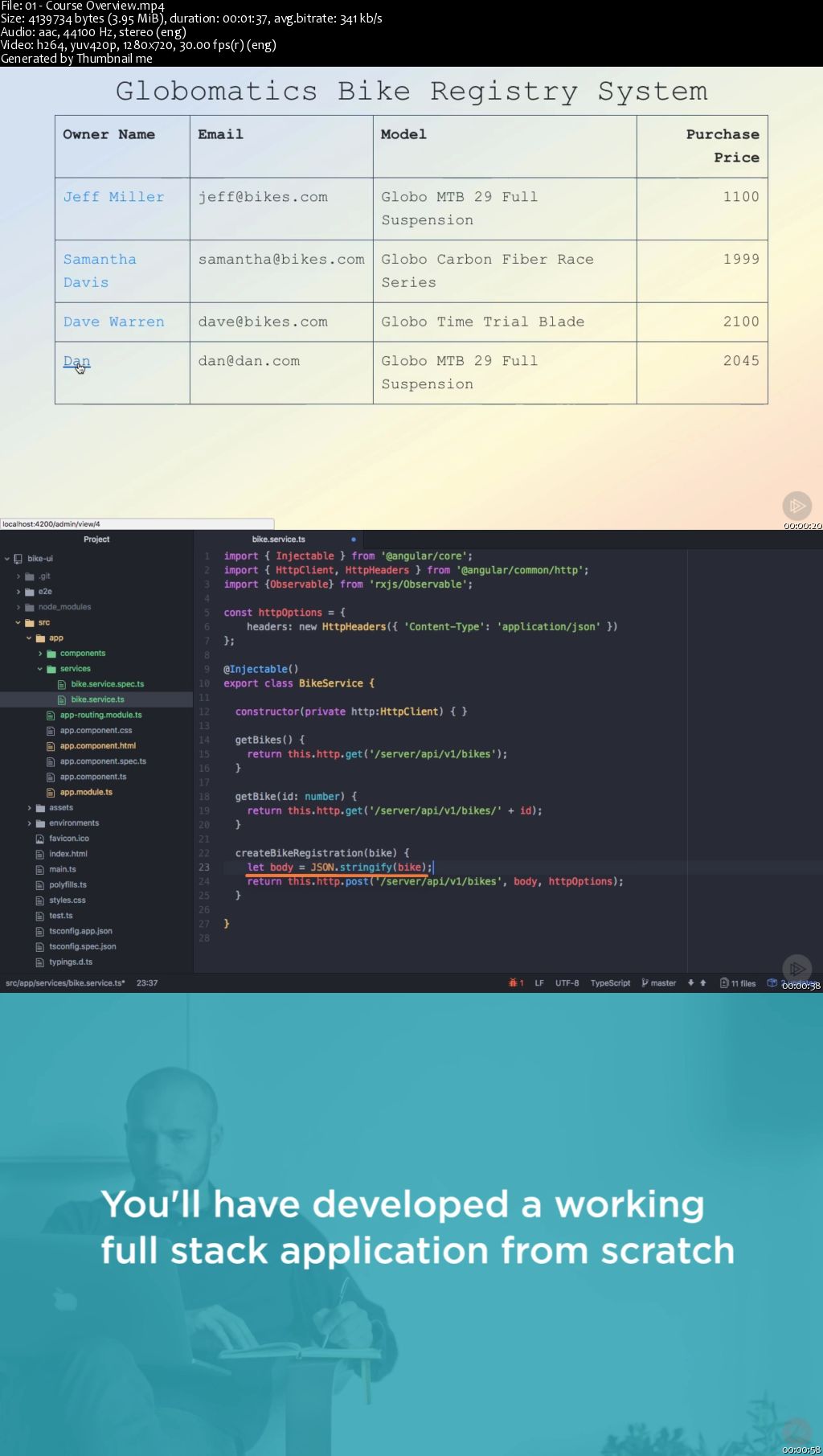
Task: Open typings.d.ts file
Action: click(x=71, y=962)
